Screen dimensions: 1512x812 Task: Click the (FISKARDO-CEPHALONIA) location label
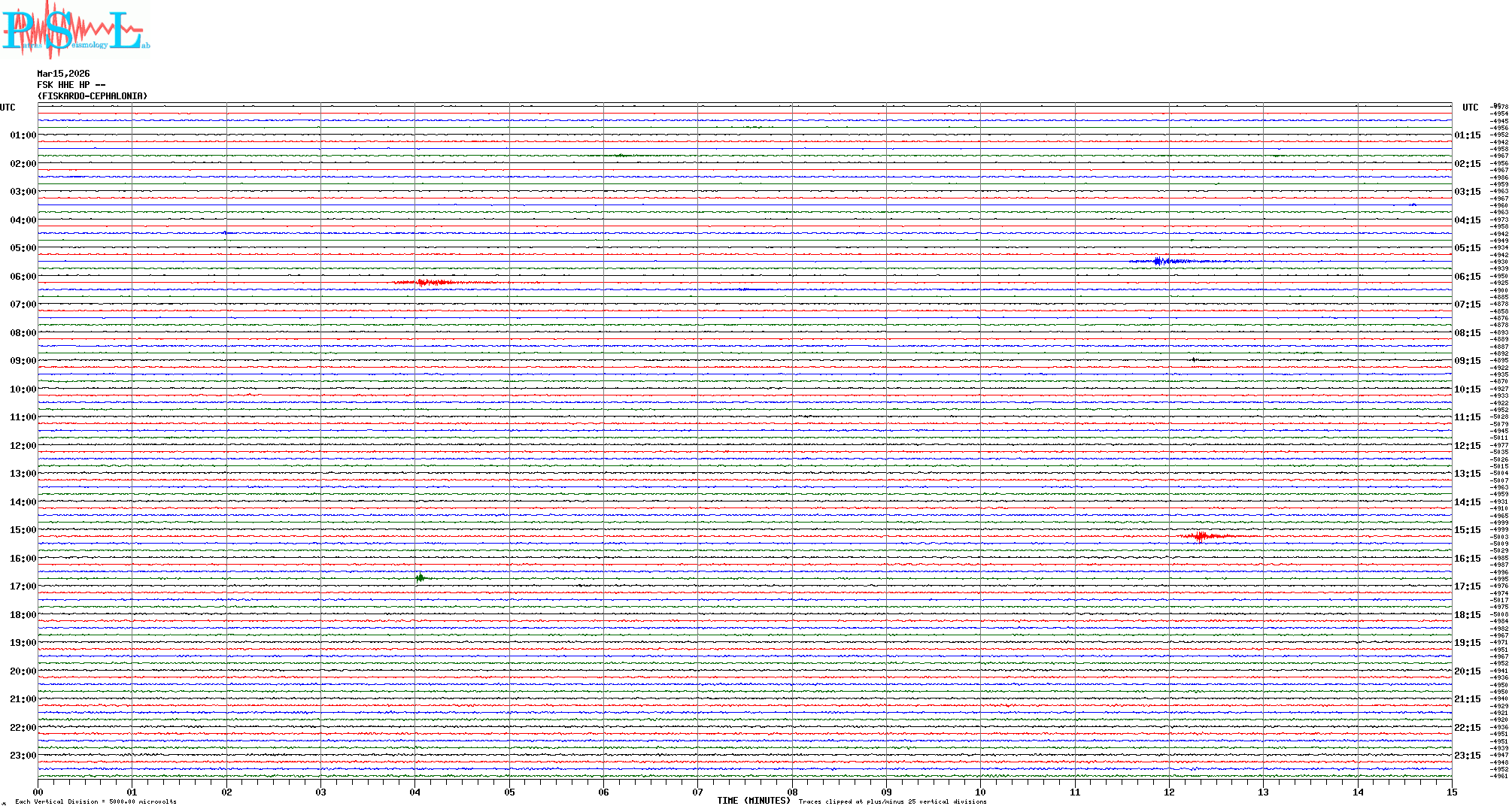(92, 96)
